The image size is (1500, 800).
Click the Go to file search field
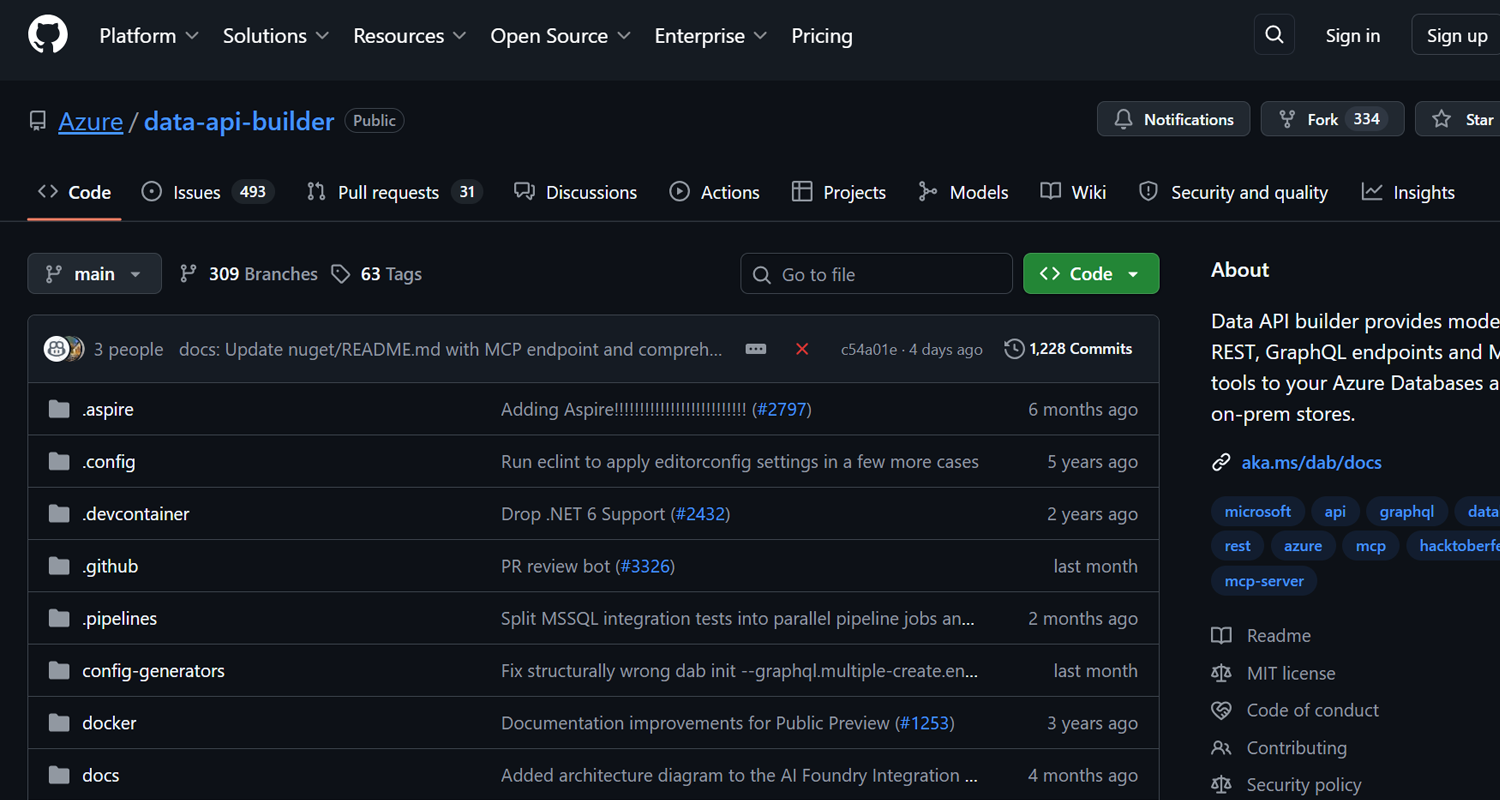(x=876, y=274)
